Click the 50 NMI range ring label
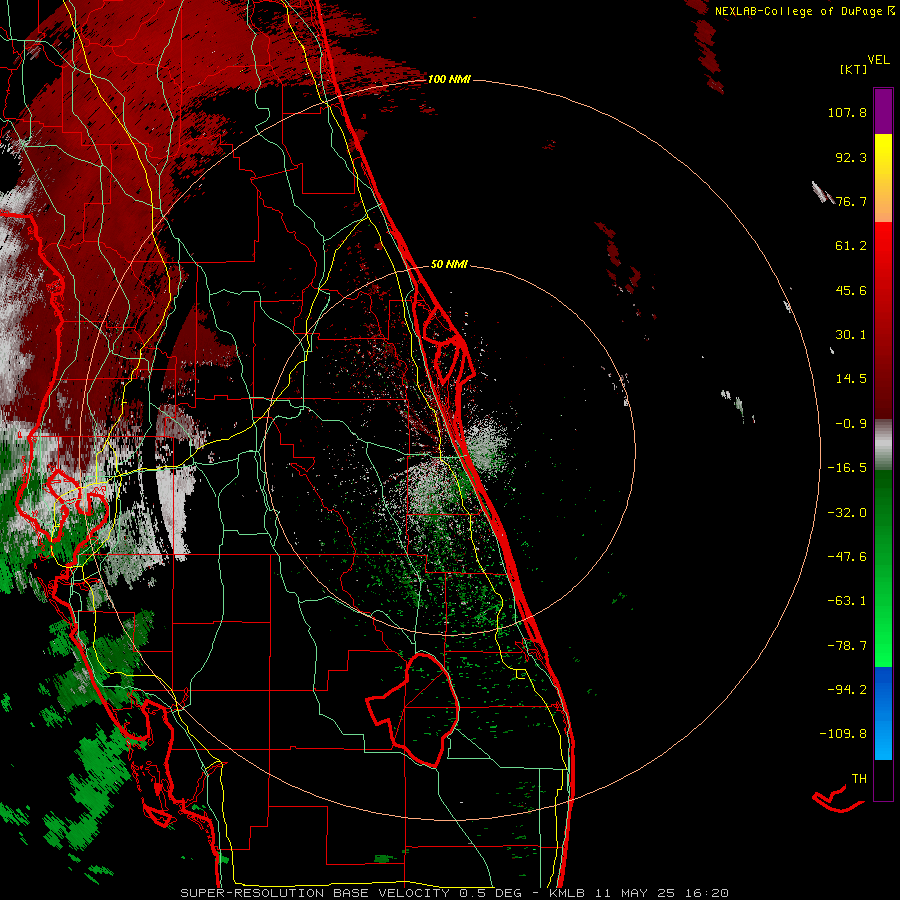The height and width of the screenshot is (900, 900). [449, 264]
